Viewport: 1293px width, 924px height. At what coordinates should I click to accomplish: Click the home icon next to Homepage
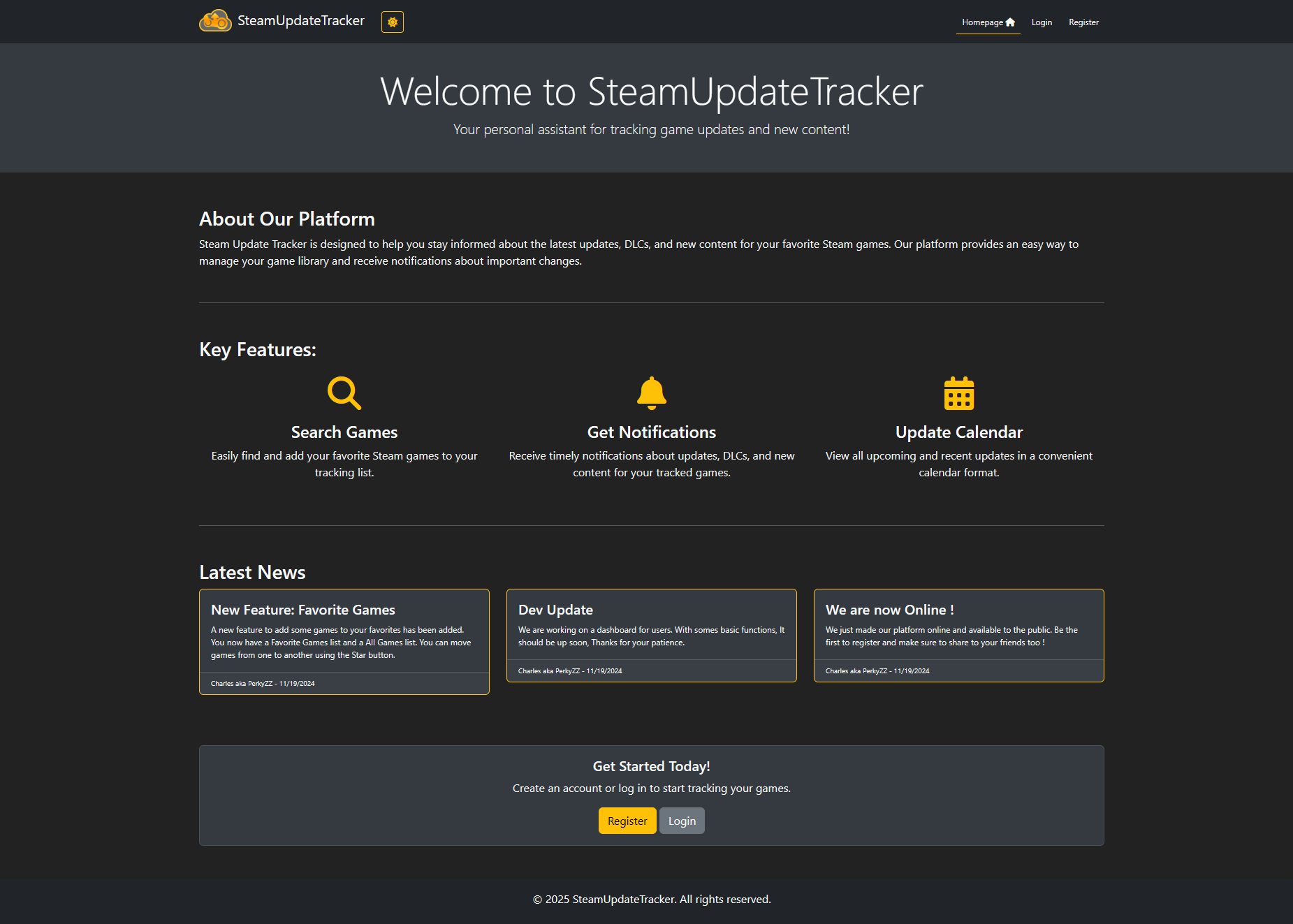click(1011, 22)
